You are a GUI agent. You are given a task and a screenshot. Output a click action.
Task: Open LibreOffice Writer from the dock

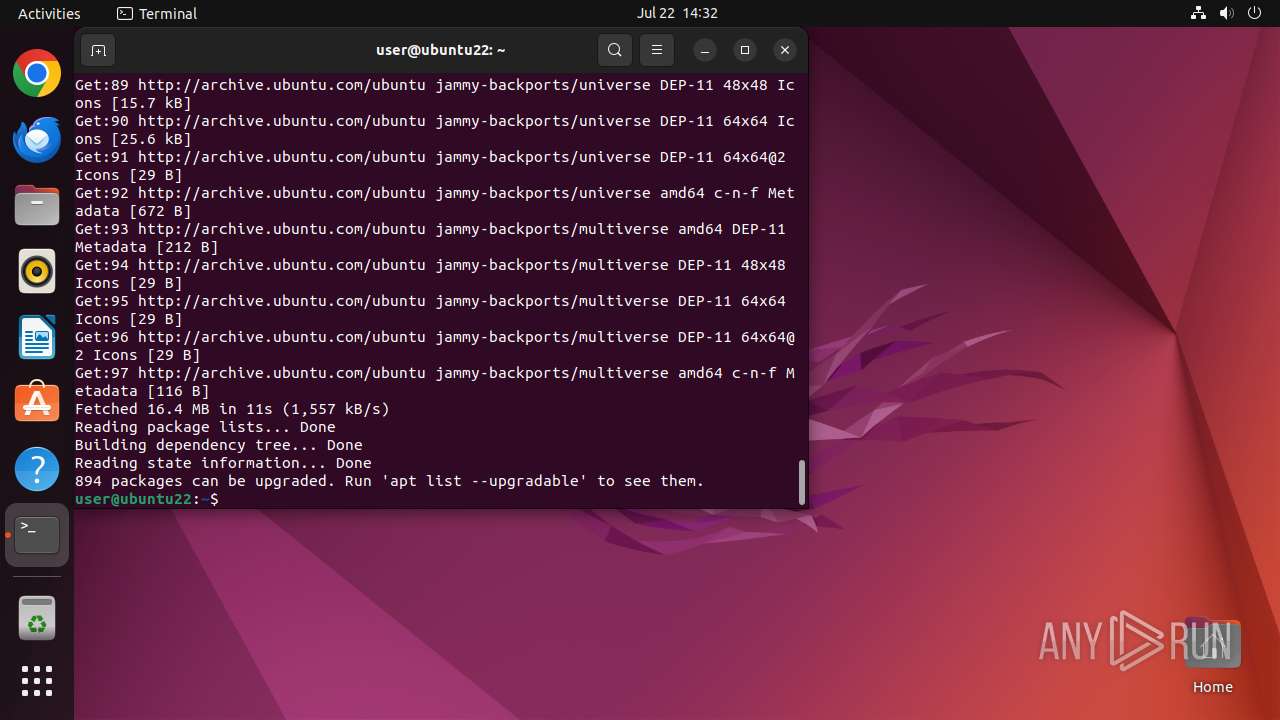point(37,337)
